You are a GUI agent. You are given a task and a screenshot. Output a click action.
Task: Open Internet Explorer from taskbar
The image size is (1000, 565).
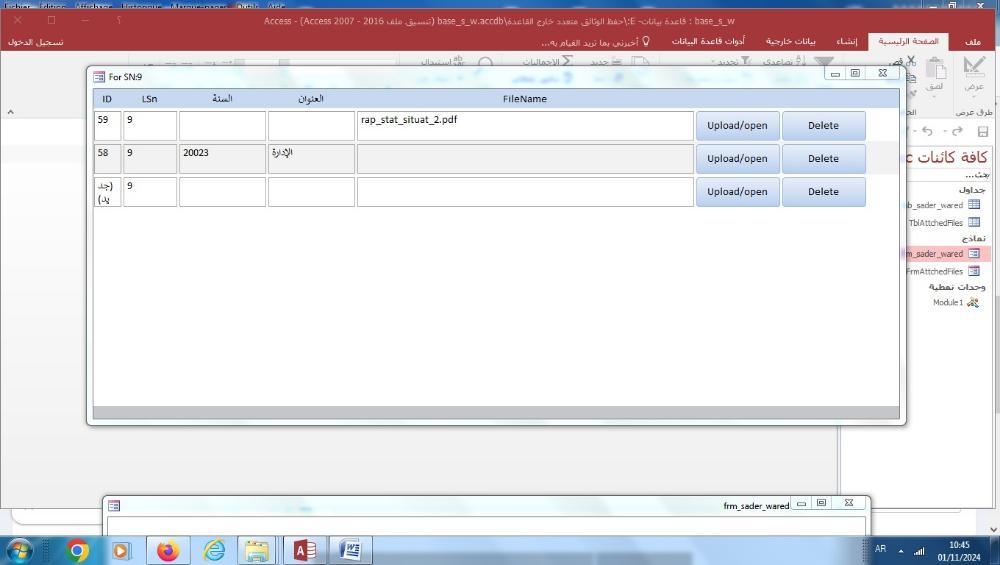click(214, 550)
